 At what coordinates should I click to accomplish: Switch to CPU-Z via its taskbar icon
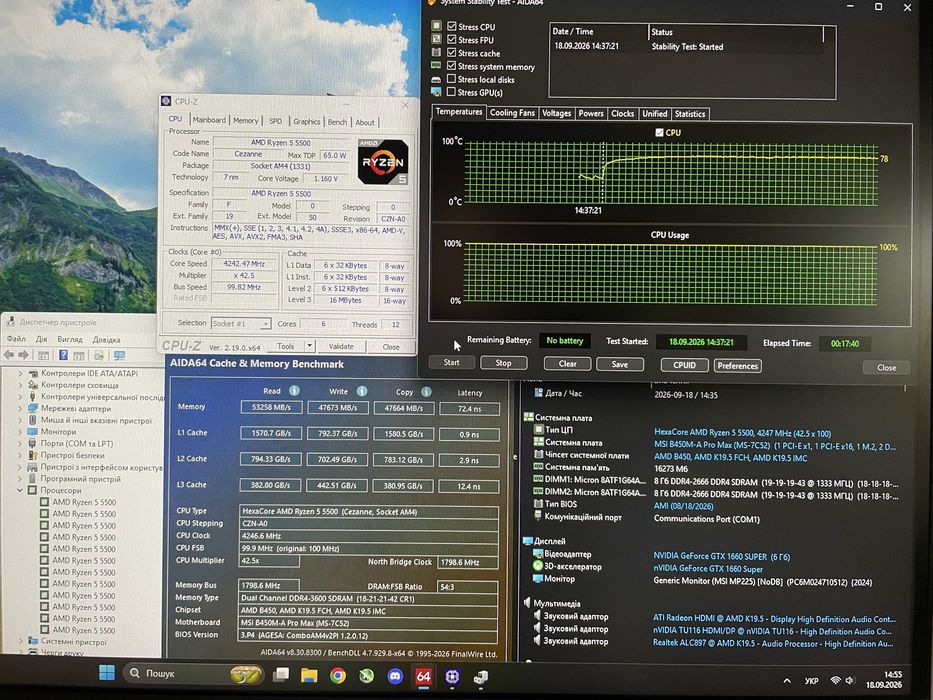point(452,677)
